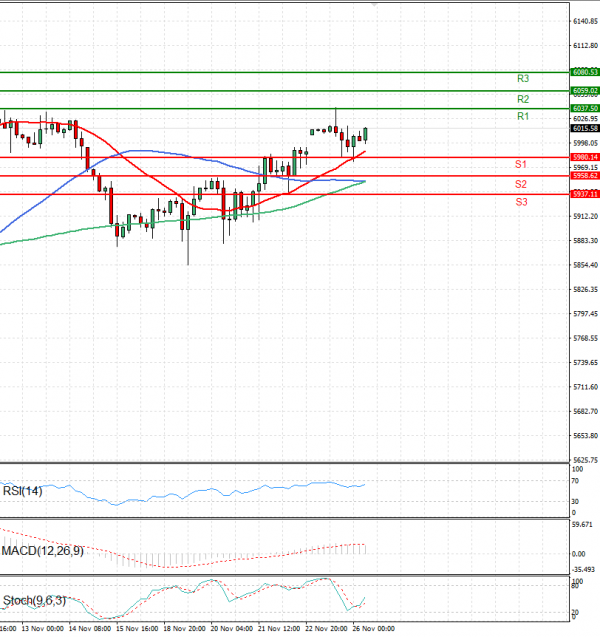Screen dimensions: 600x637
Task: Click the S3 support label
Action: point(522,202)
